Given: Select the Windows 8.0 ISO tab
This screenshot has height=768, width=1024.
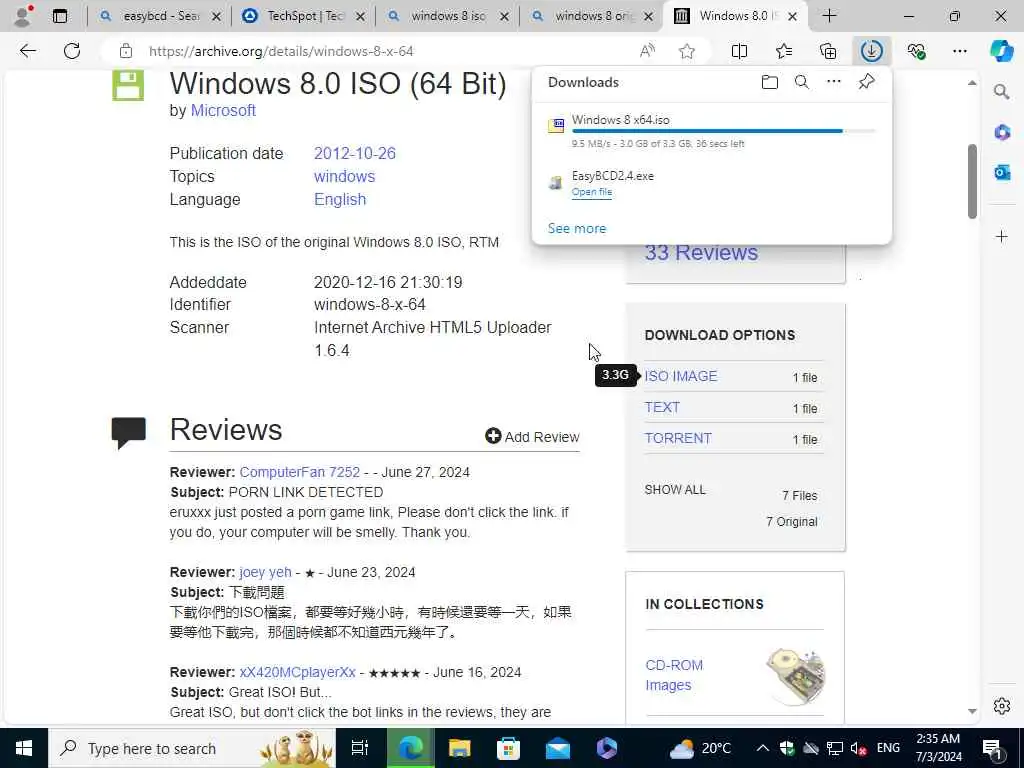Looking at the screenshot, I should coord(735,16).
